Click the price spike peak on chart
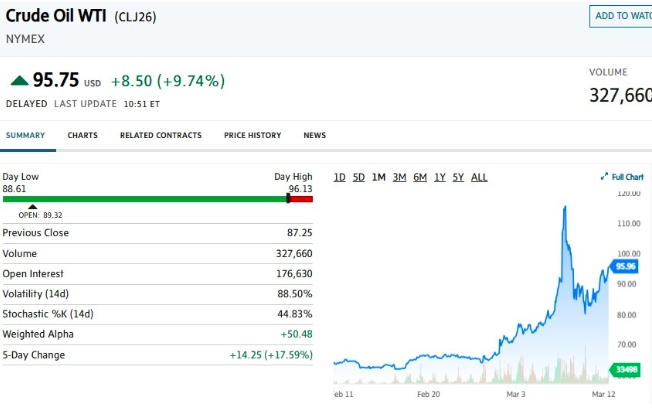 (566, 208)
